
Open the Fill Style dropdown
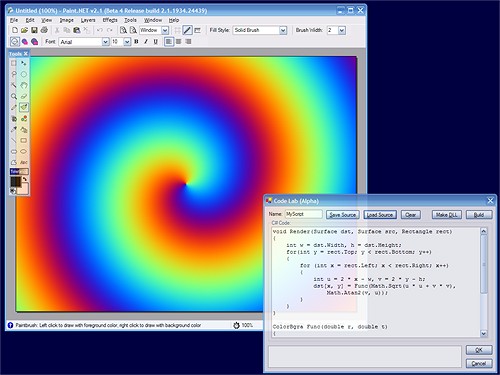tap(283, 30)
